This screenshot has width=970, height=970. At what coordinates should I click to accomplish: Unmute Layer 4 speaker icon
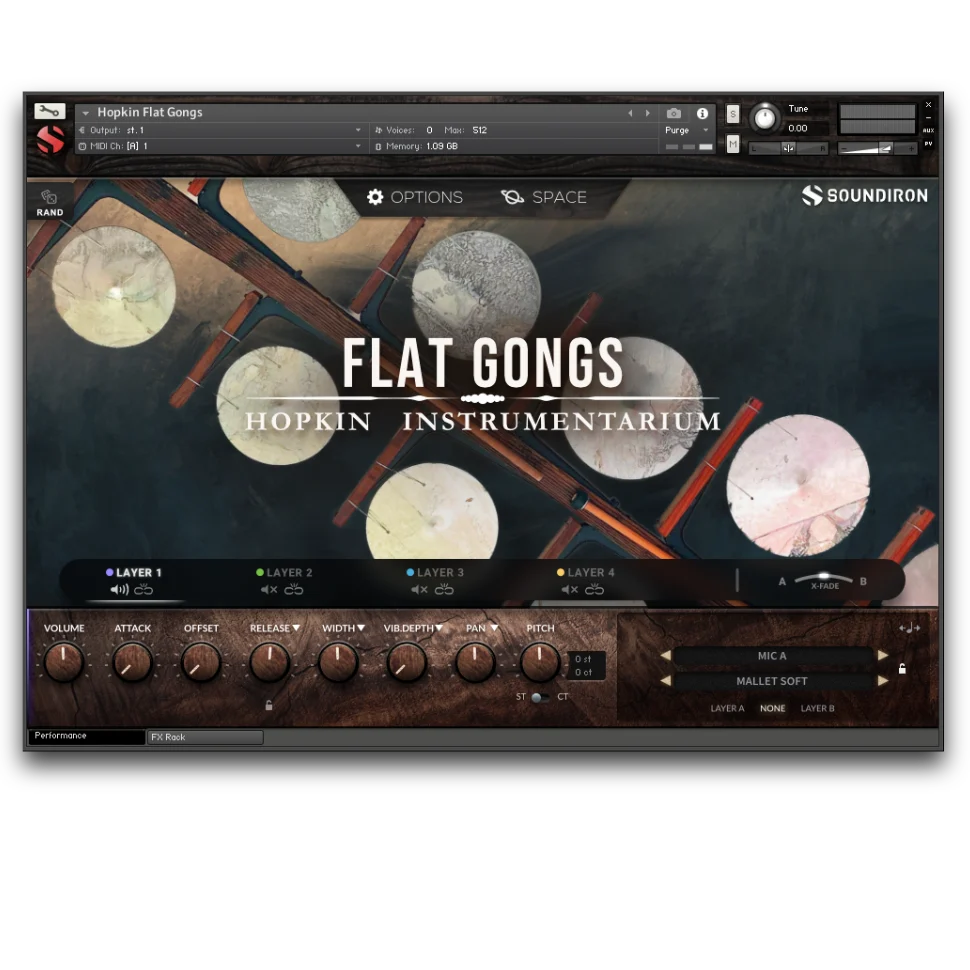point(570,590)
